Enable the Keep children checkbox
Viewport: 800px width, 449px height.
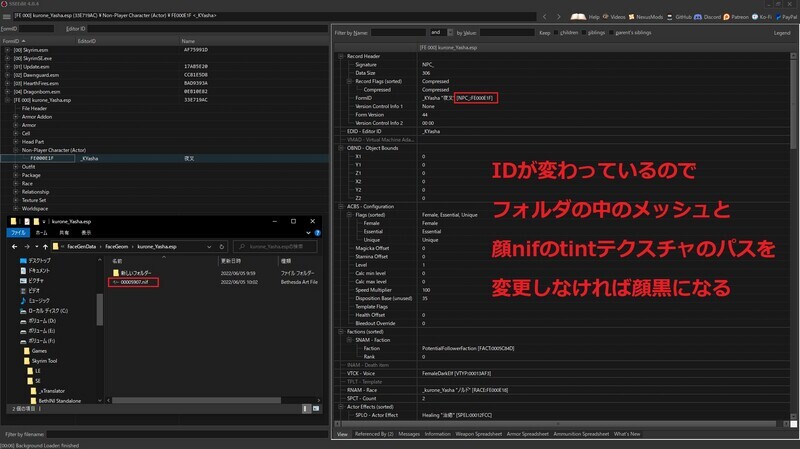556,33
